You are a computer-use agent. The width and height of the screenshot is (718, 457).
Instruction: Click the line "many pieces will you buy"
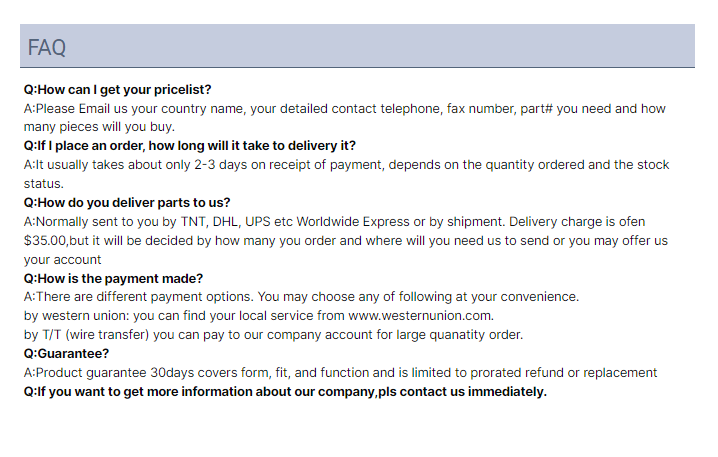100,126
